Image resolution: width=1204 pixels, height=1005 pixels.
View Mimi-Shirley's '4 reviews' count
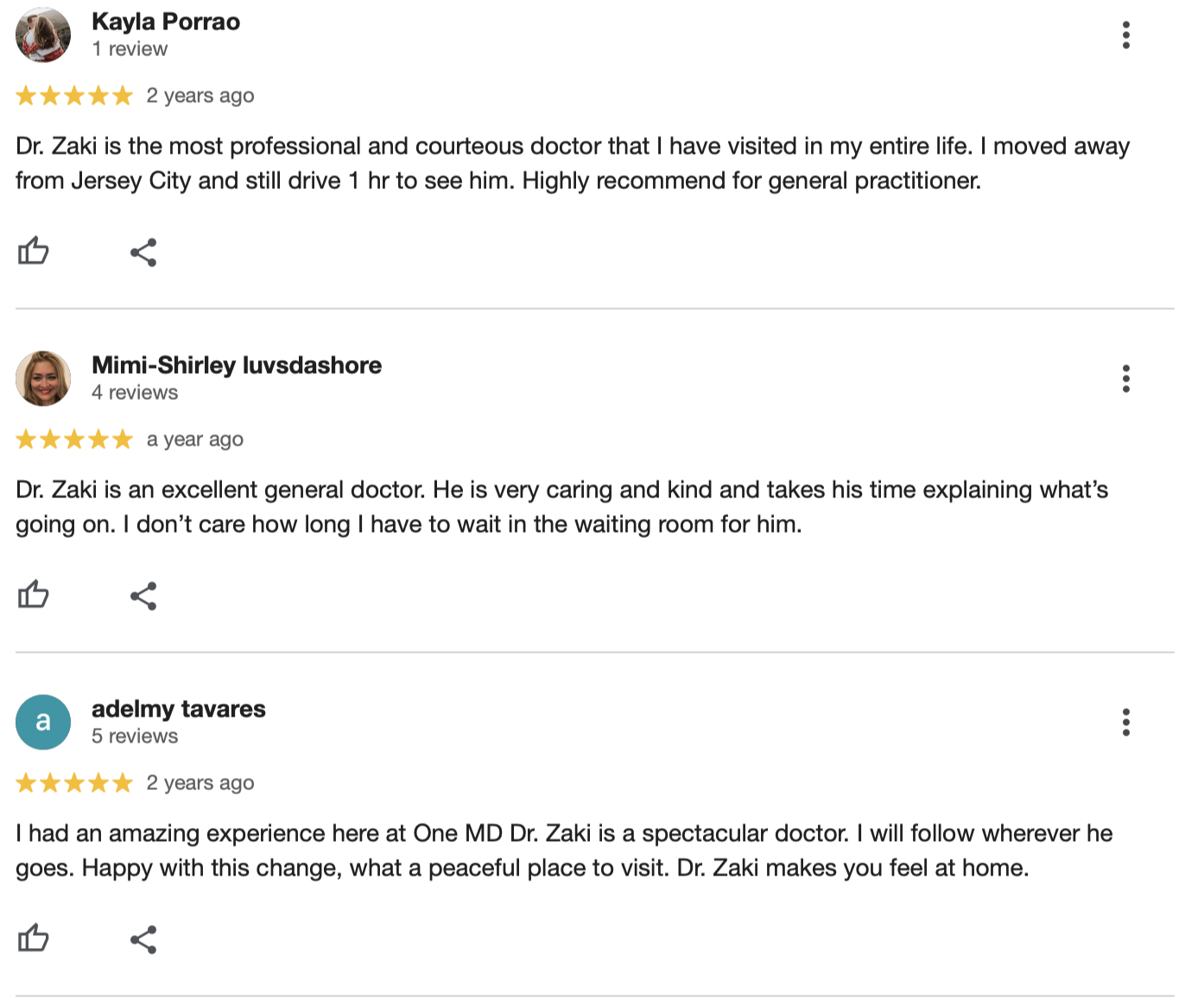click(x=135, y=393)
